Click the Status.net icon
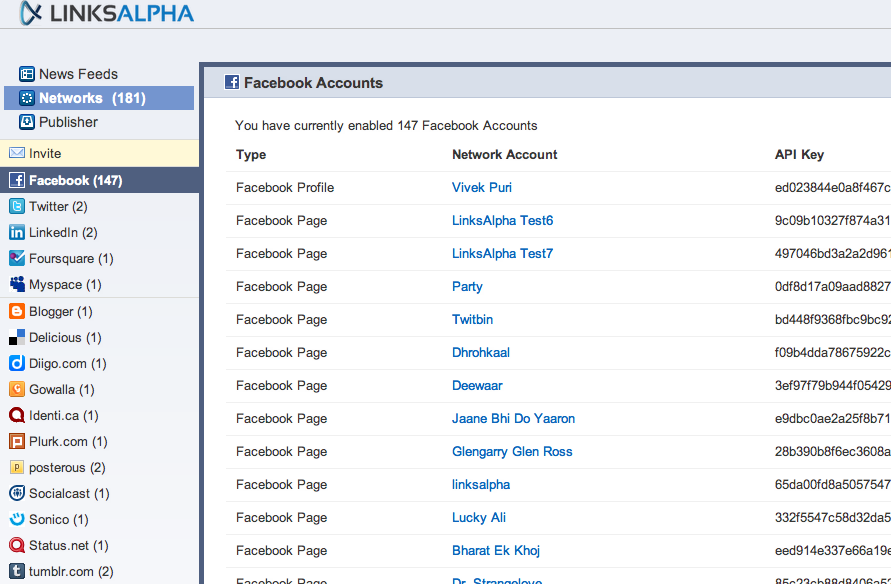Image resolution: width=891 pixels, height=584 pixels. coord(17,545)
